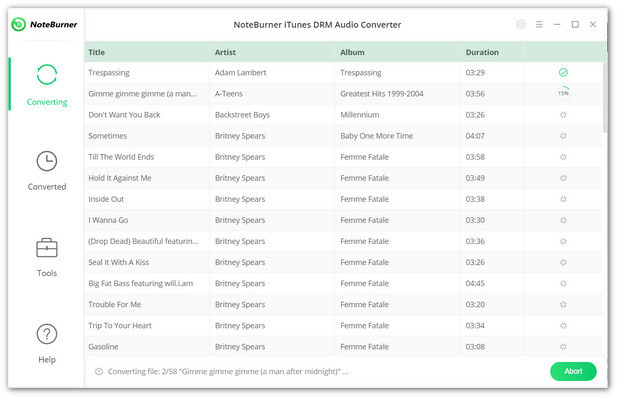Select the 'Trip To Your Heart' title

(120, 325)
